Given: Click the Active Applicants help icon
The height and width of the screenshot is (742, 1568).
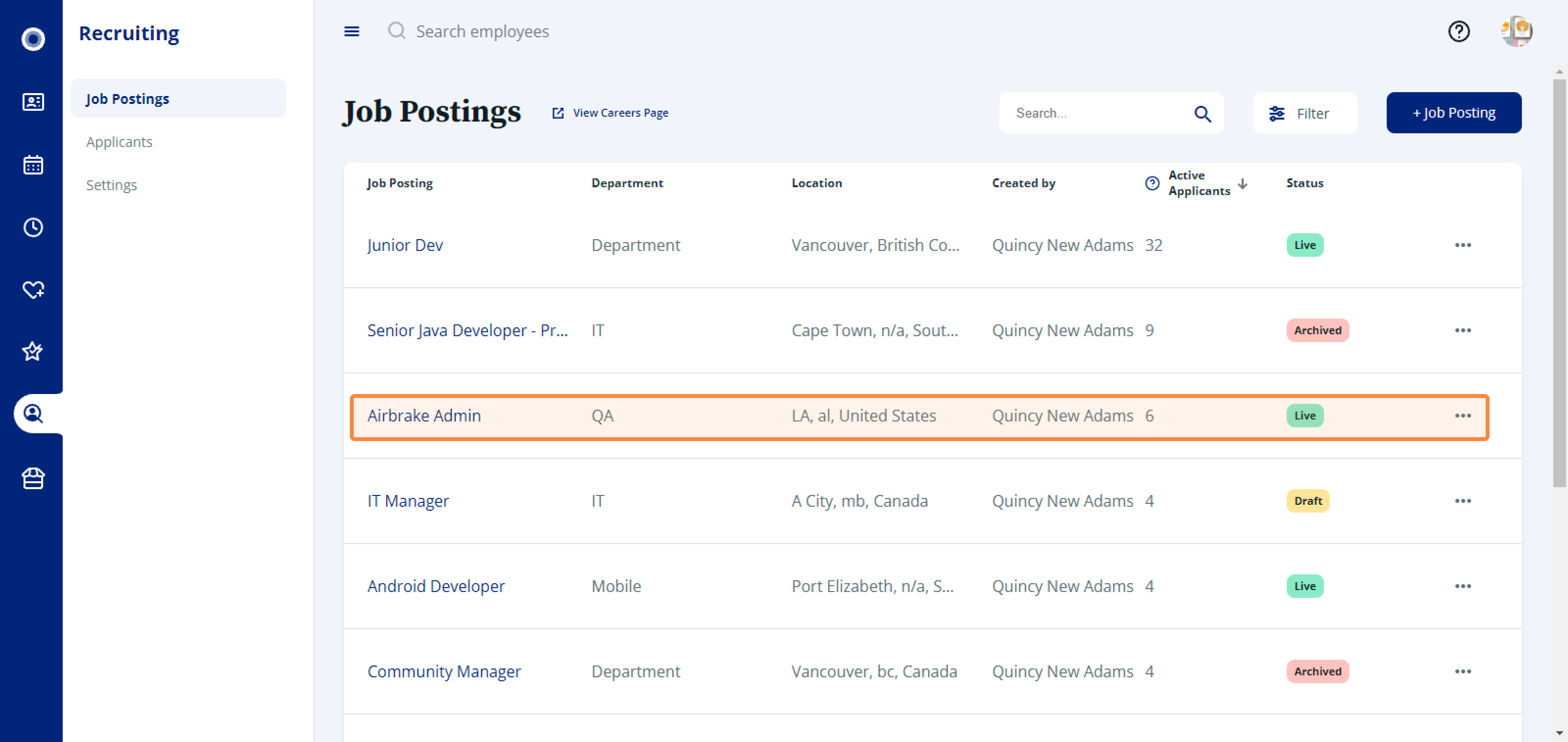Looking at the screenshot, I should (x=1151, y=183).
